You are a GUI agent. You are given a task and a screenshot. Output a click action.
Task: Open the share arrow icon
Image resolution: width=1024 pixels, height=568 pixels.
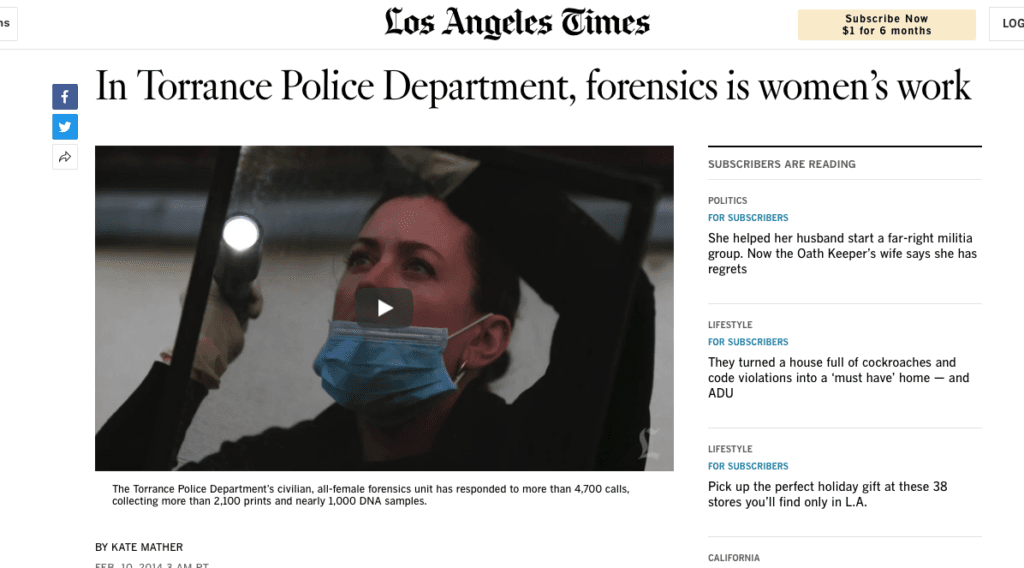(x=65, y=157)
